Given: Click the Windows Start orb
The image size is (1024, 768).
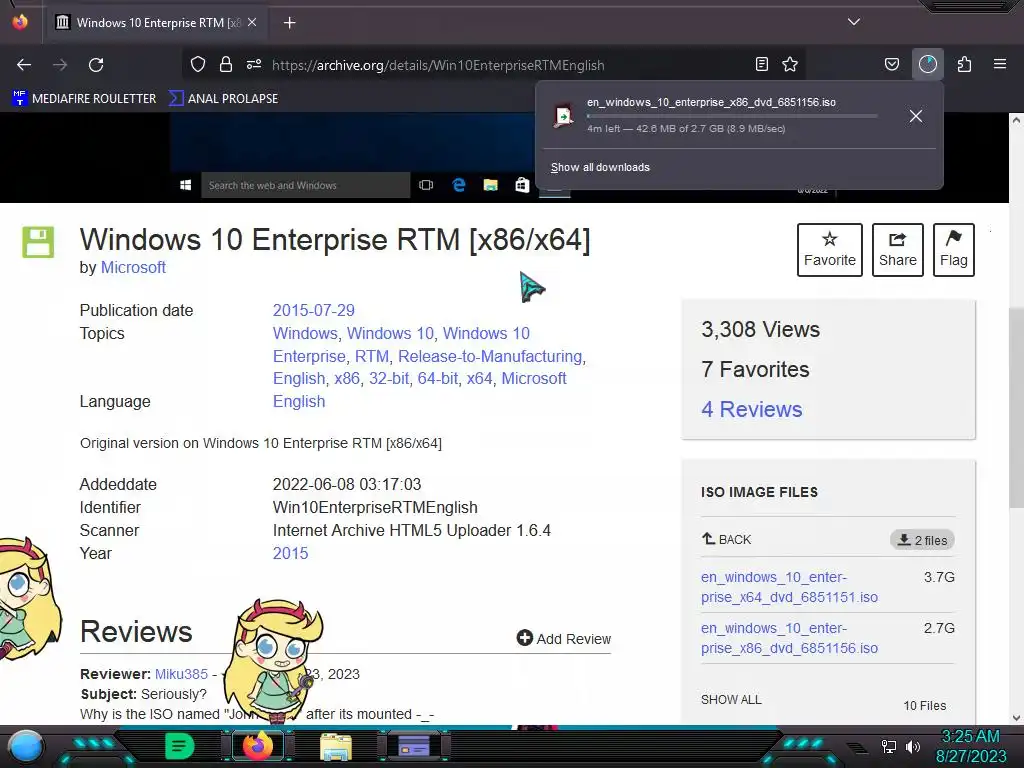Looking at the screenshot, I should [x=26, y=746].
